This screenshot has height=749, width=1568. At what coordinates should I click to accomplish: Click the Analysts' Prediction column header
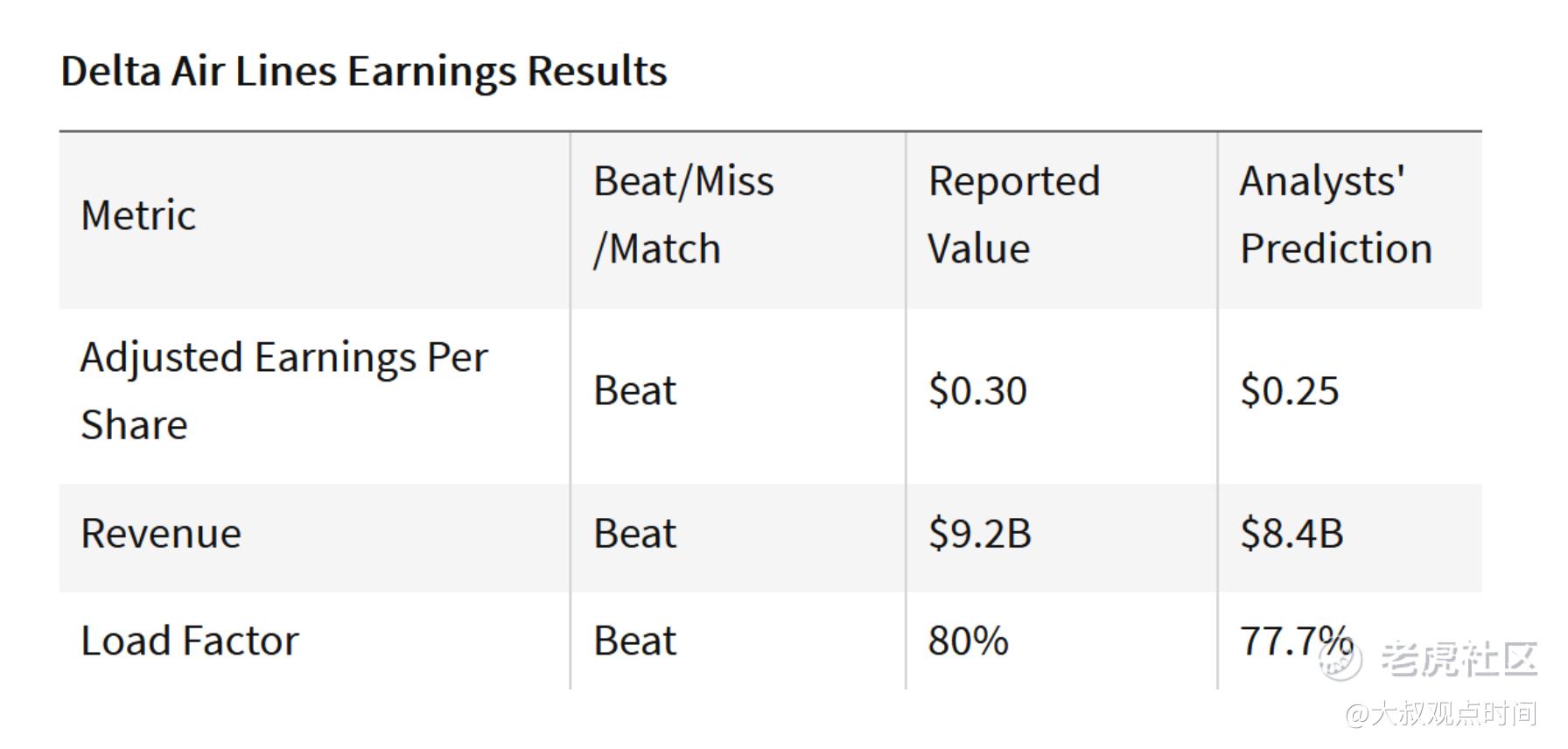1335,215
